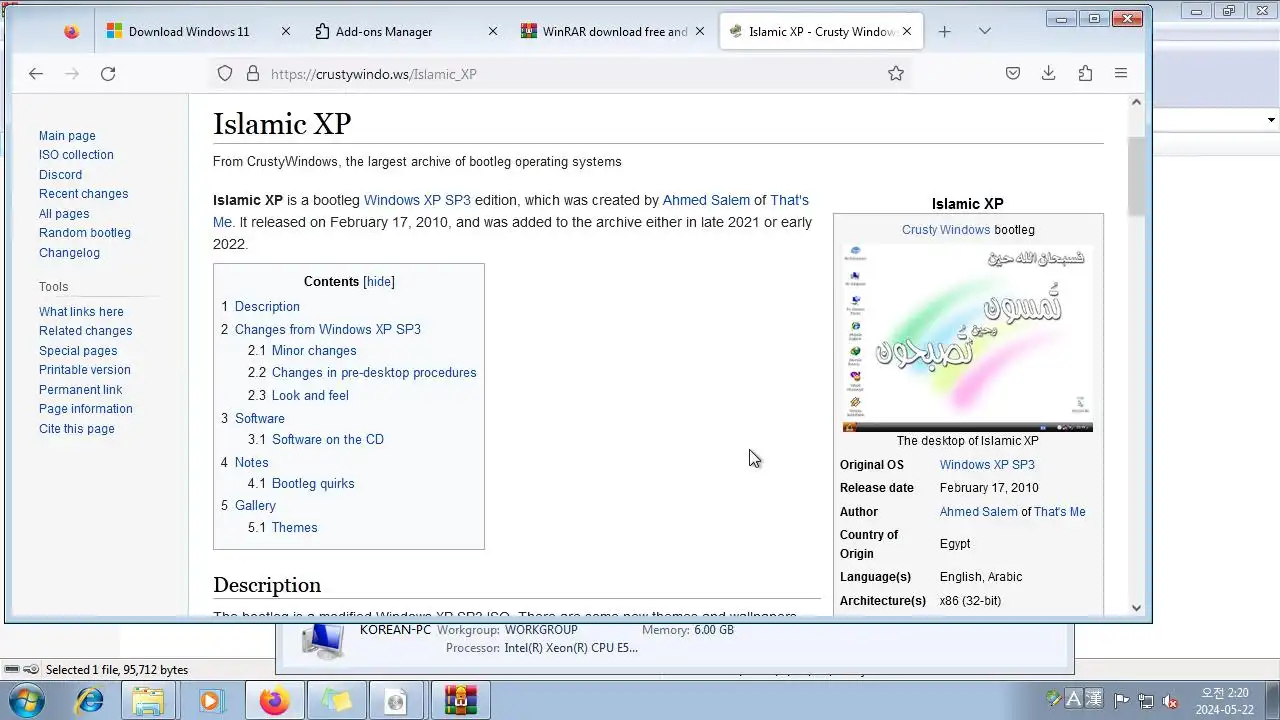Open Action Center flag tray icon
This screenshot has width=1280, height=720.
(1122, 701)
